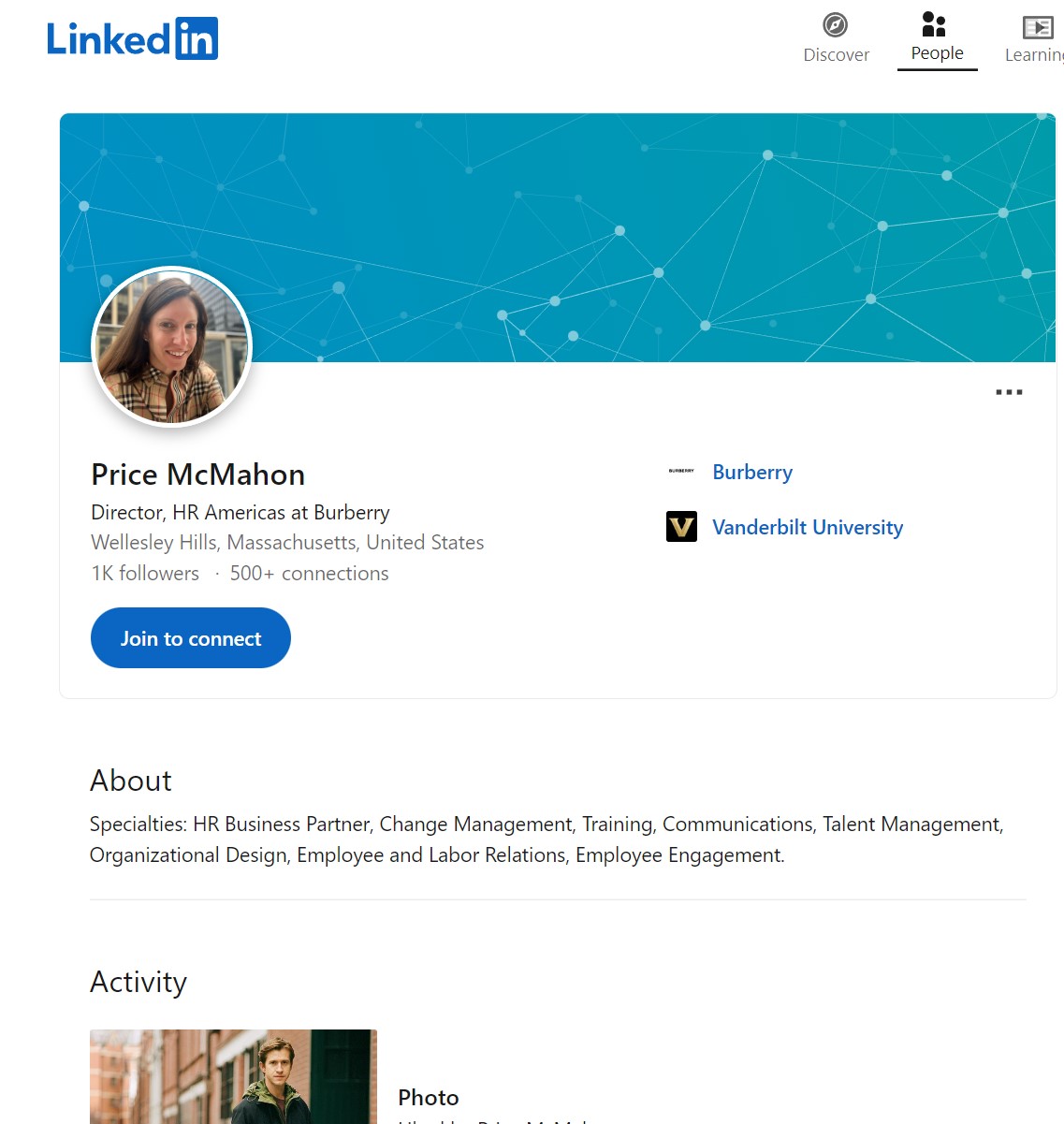The image size is (1064, 1124).
Task: Click the About section heading
Action: pyautogui.click(x=131, y=781)
